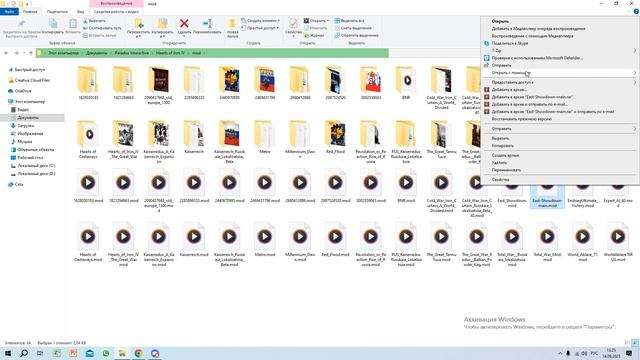This screenshot has width=640, height=360.
Task: Open Chrome from the taskbar
Action: coord(138,353)
